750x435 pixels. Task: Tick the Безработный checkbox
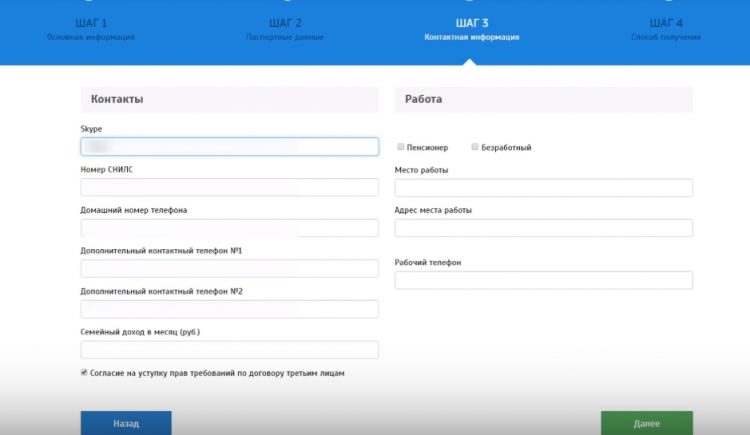[x=475, y=147]
